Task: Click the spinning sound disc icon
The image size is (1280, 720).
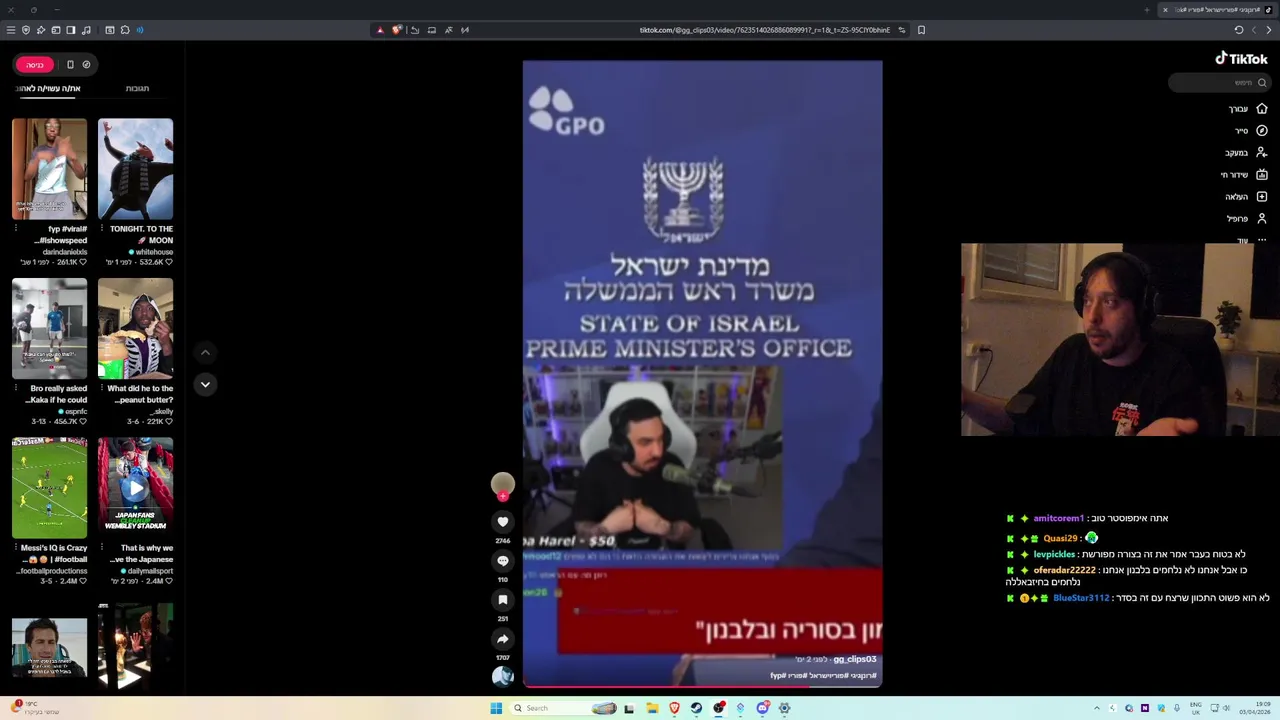Action: point(503,676)
